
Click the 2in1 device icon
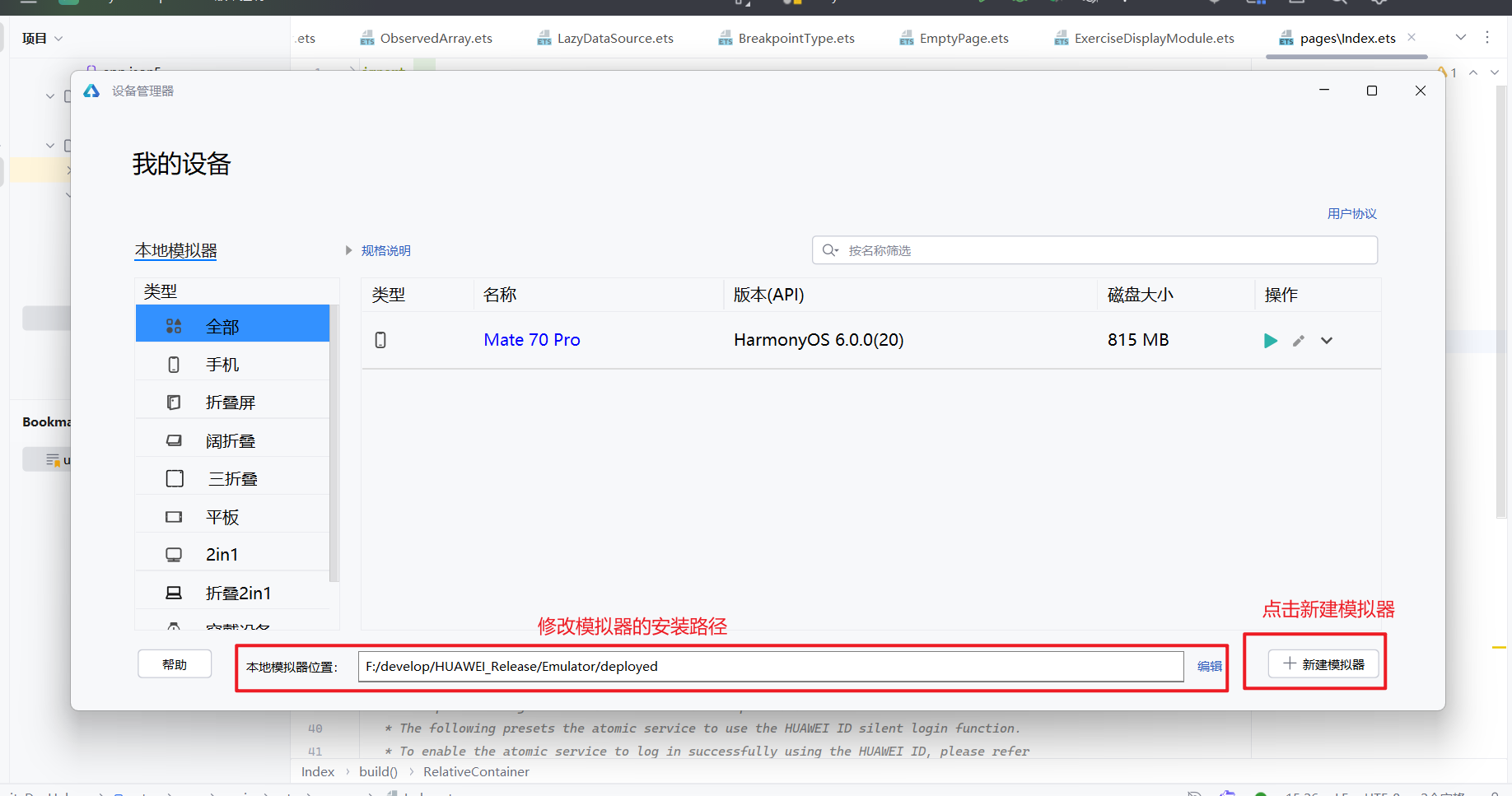pyautogui.click(x=174, y=555)
